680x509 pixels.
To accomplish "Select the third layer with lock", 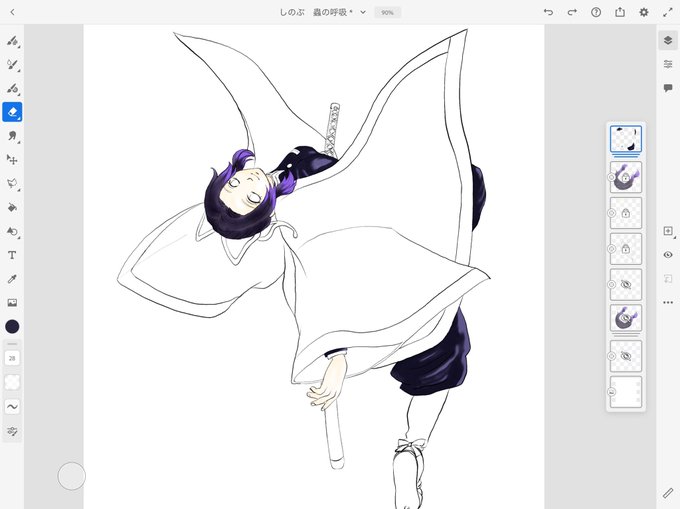I will pos(626,213).
